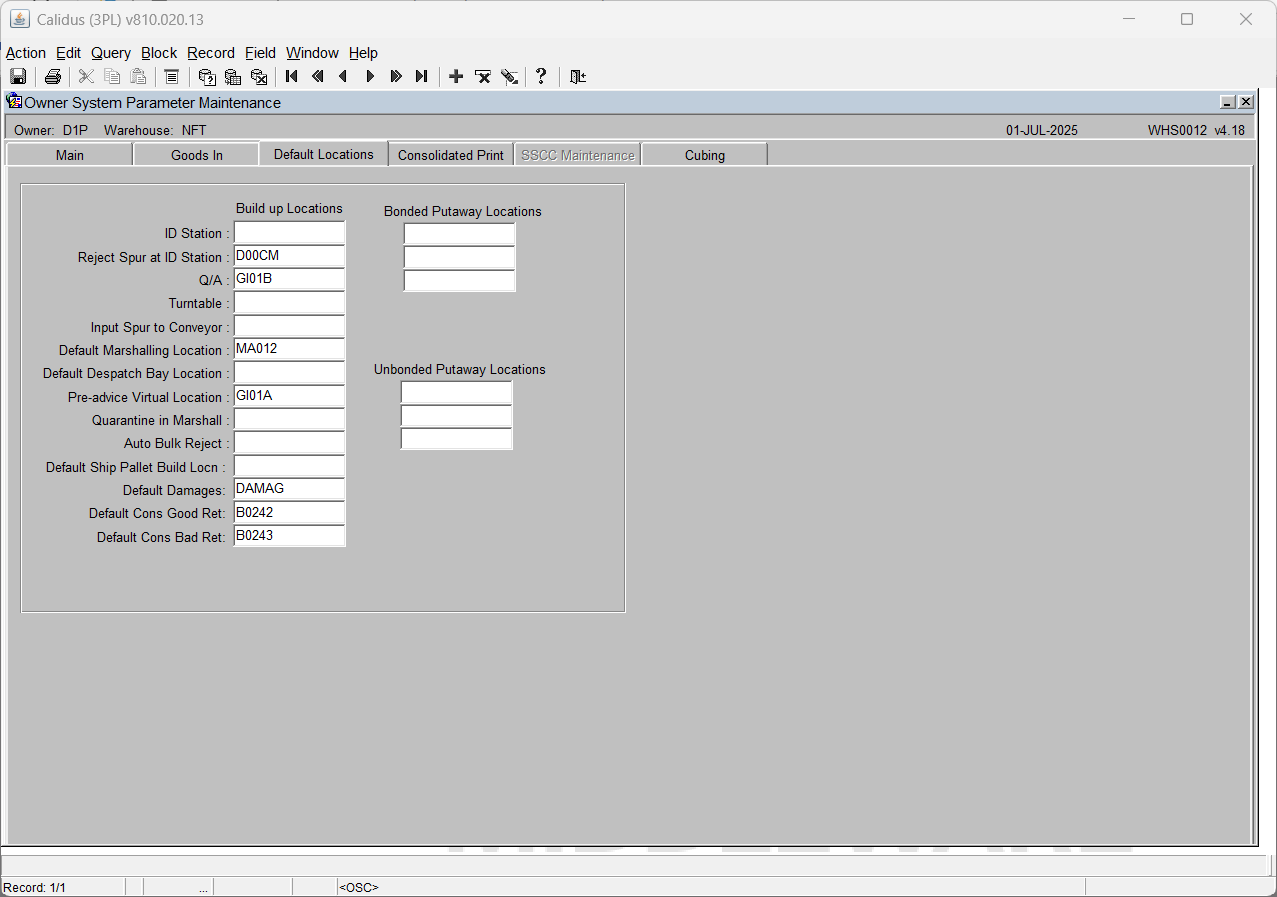1277x897 pixels.
Task: Click the Java icon in Calidus title bar
Action: point(20,19)
